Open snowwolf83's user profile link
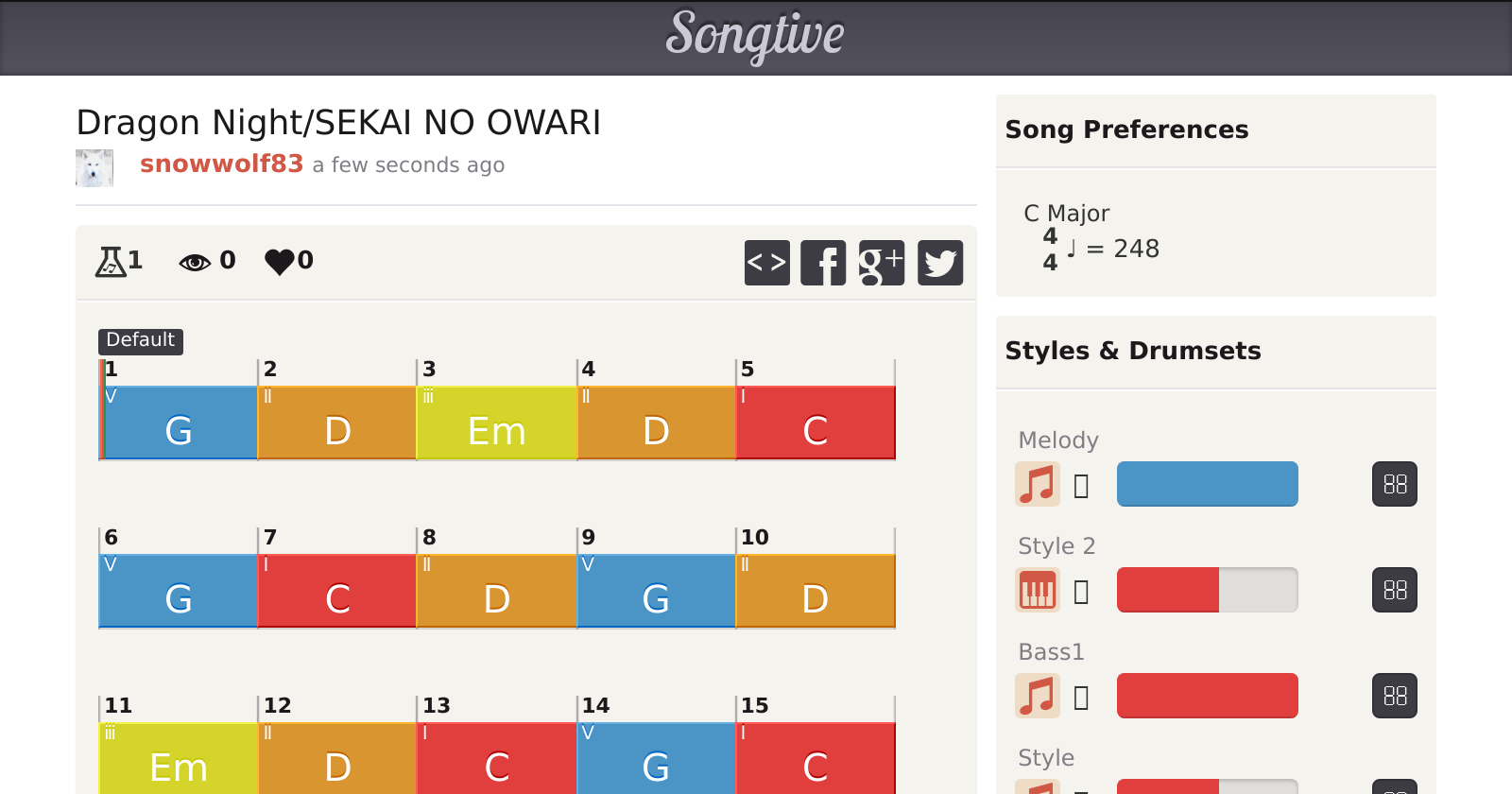1512x794 pixels. pos(221,164)
